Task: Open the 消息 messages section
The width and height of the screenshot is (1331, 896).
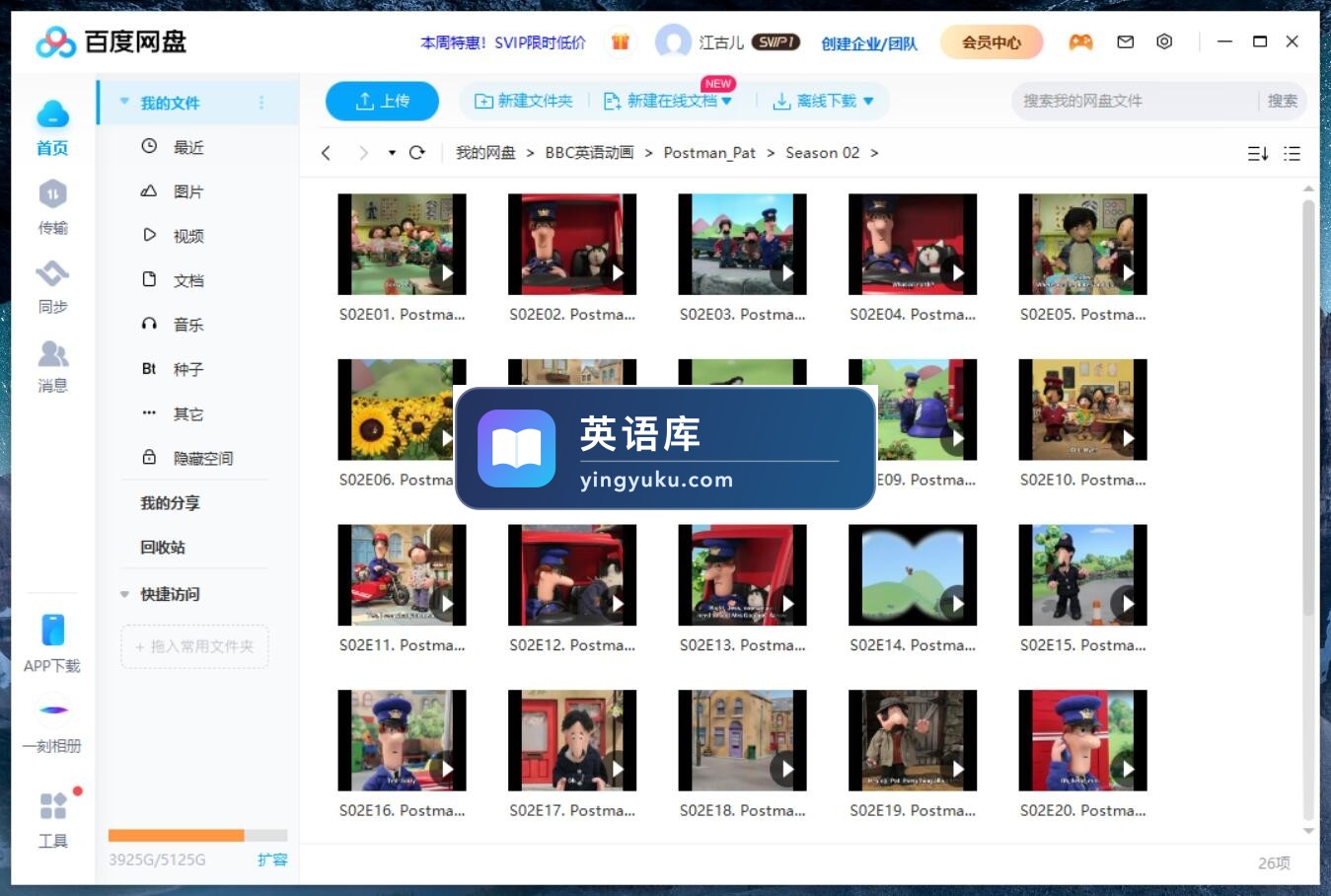Action: [x=52, y=366]
